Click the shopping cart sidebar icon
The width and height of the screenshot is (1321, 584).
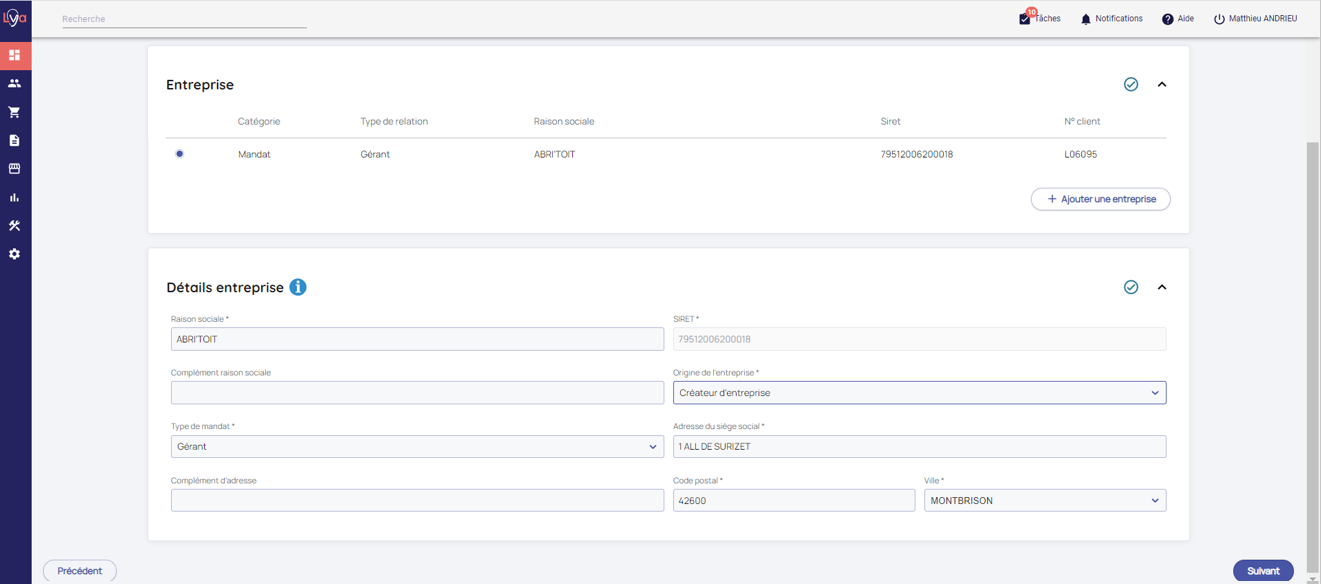coord(14,112)
